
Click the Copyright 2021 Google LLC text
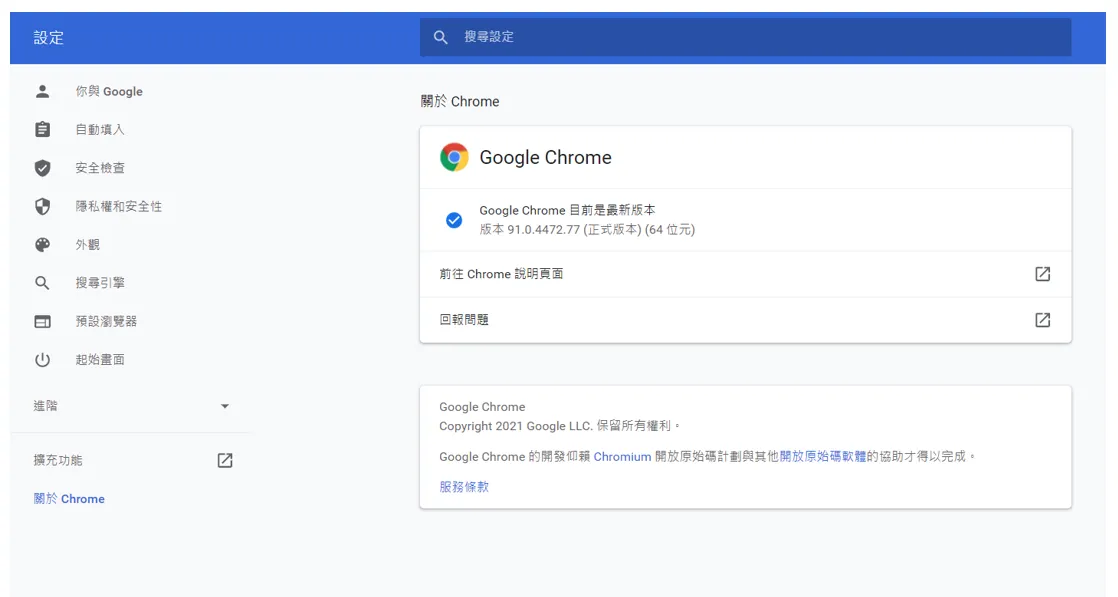(x=560, y=426)
